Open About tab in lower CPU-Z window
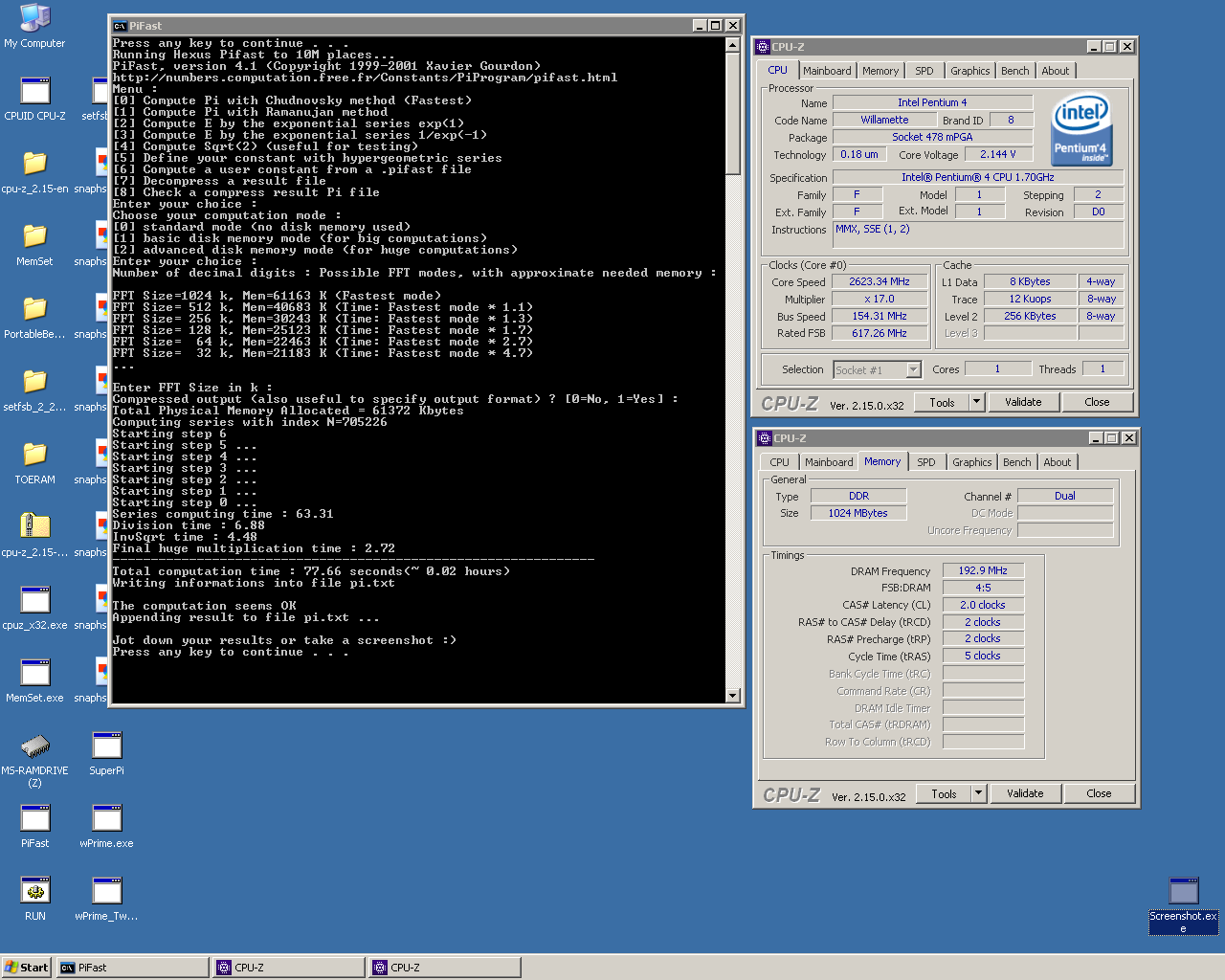The width and height of the screenshot is (1225, 980). click(x=1058, y=462)
